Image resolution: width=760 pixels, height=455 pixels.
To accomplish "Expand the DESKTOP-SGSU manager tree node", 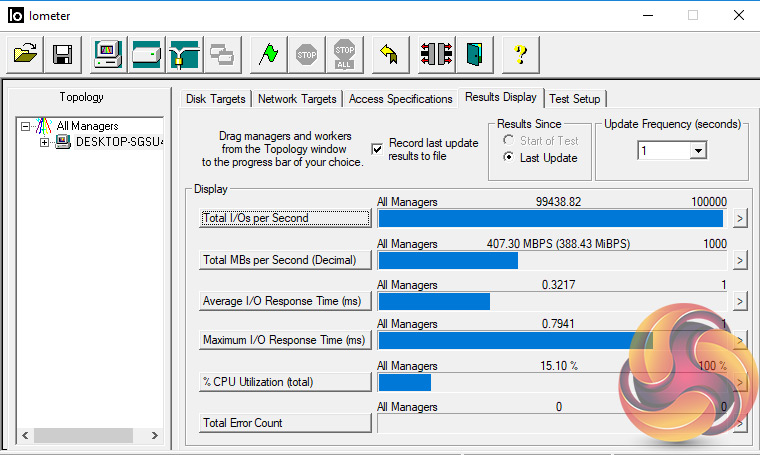I will pyautogui.click(x=45, y=142).
